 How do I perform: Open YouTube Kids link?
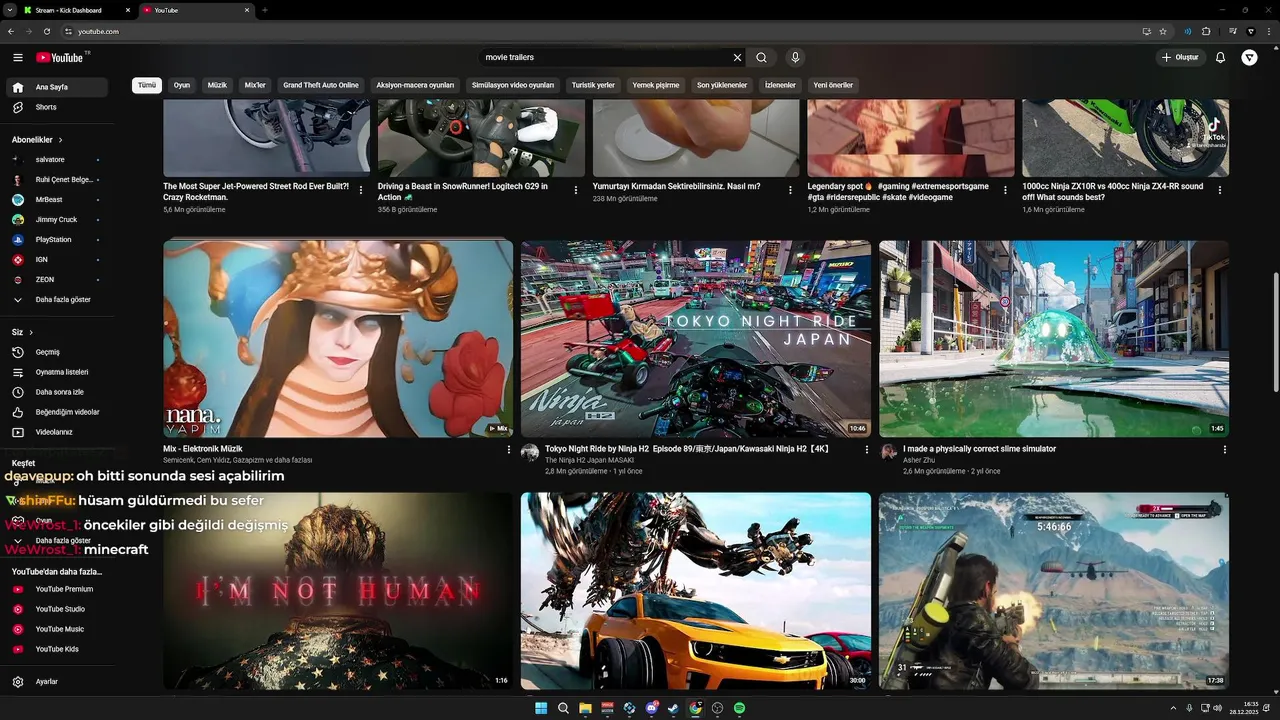click(55, 649)
